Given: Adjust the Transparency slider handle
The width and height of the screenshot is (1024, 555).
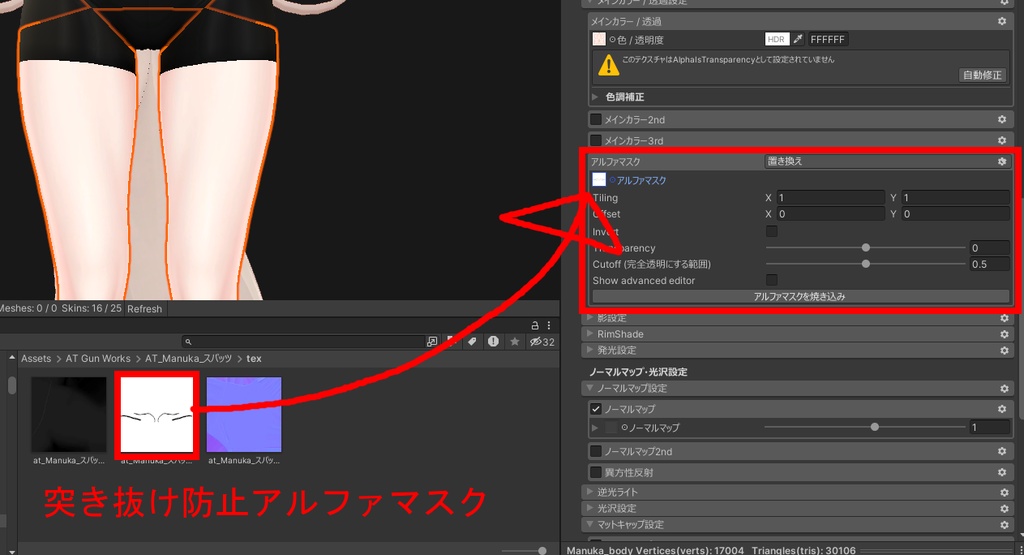Looking at the screenshot, I should (x=865, y=247).
